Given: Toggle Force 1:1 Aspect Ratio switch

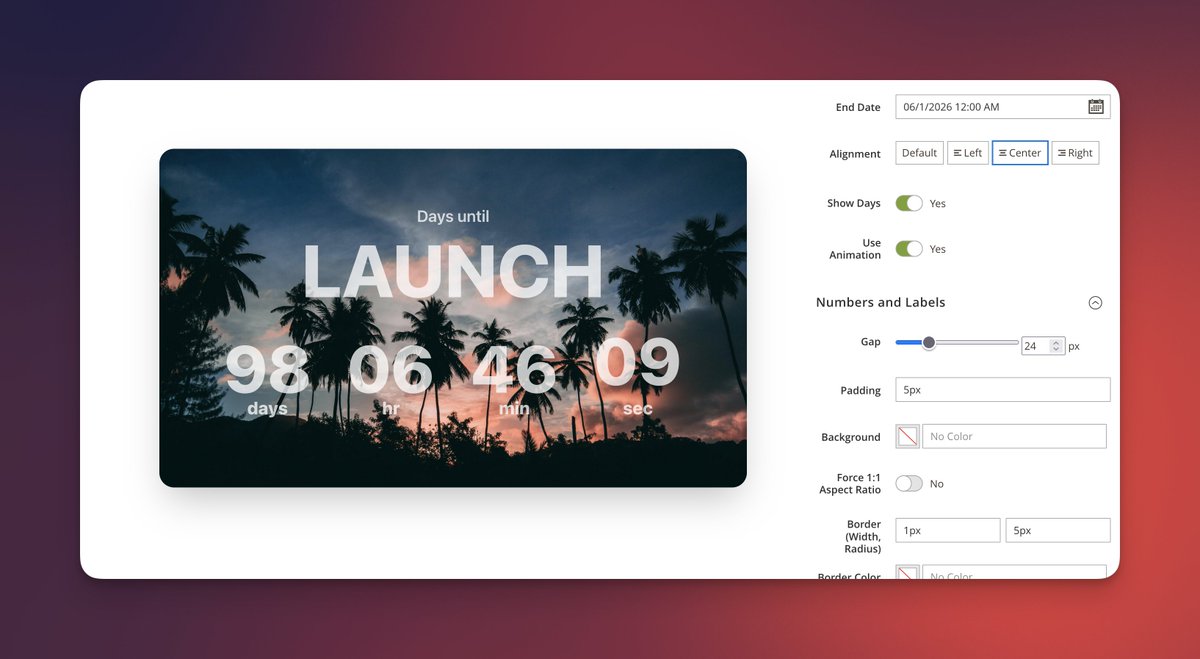Looking at the screenshot, I should (909, 484).
